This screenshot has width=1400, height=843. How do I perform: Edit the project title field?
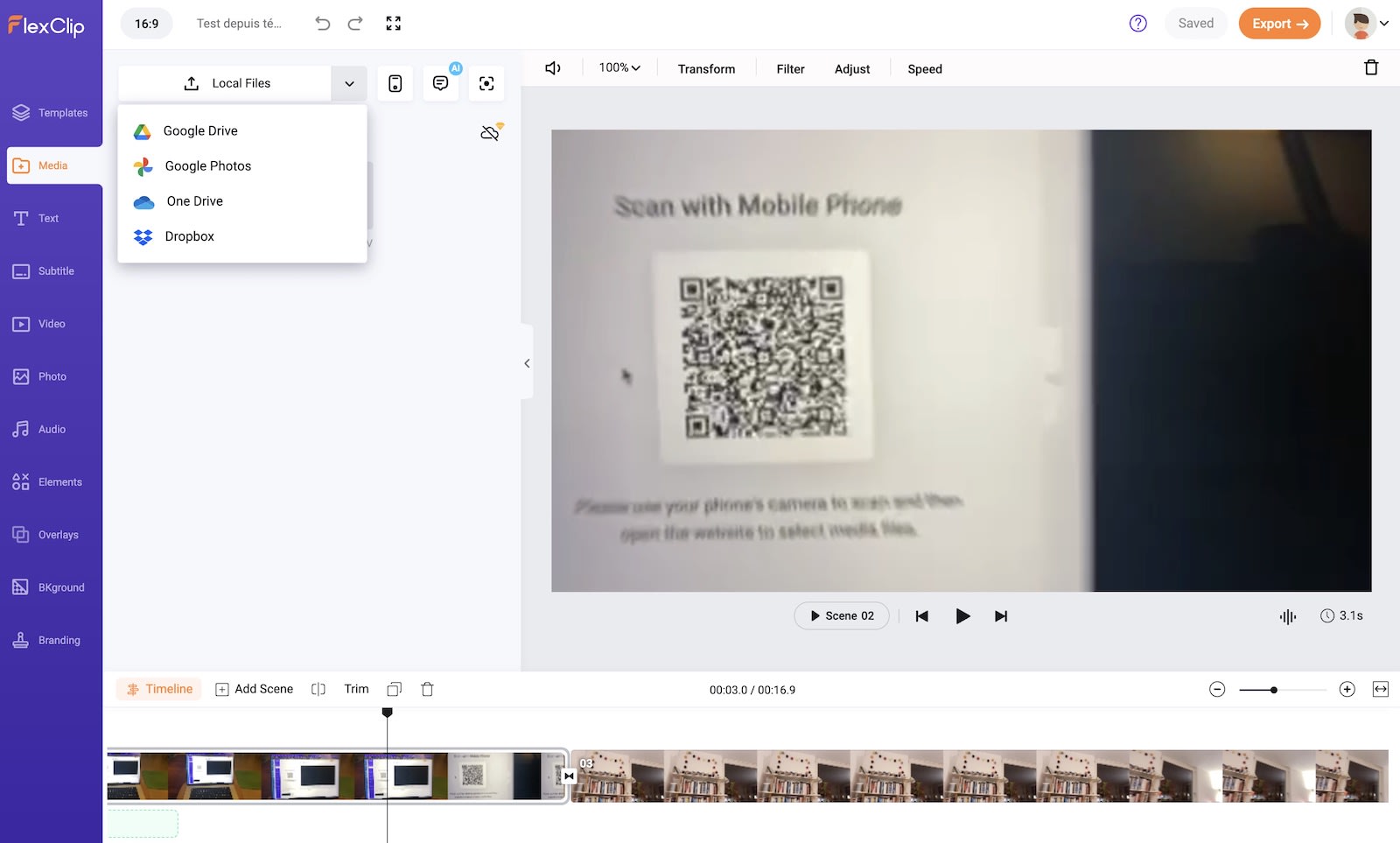point(239,24)
